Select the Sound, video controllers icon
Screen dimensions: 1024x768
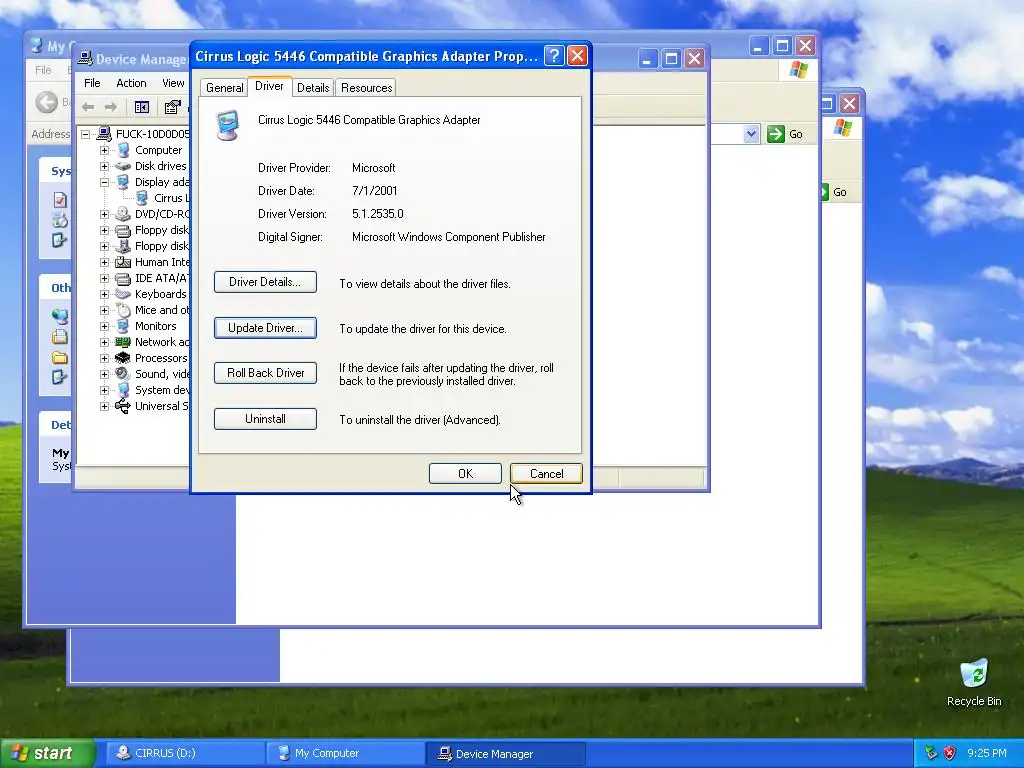tap(123, 374)
